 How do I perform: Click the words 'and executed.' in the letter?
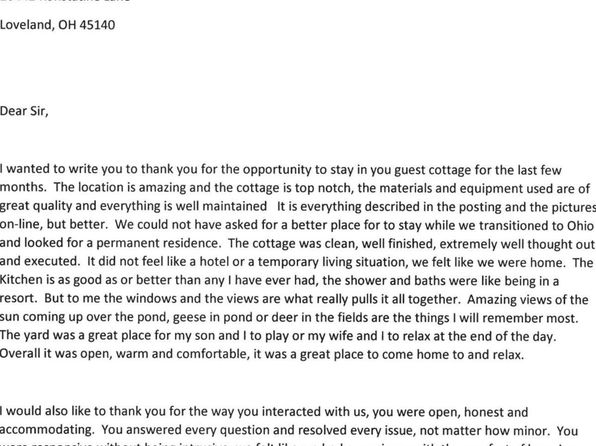point(40,261)
